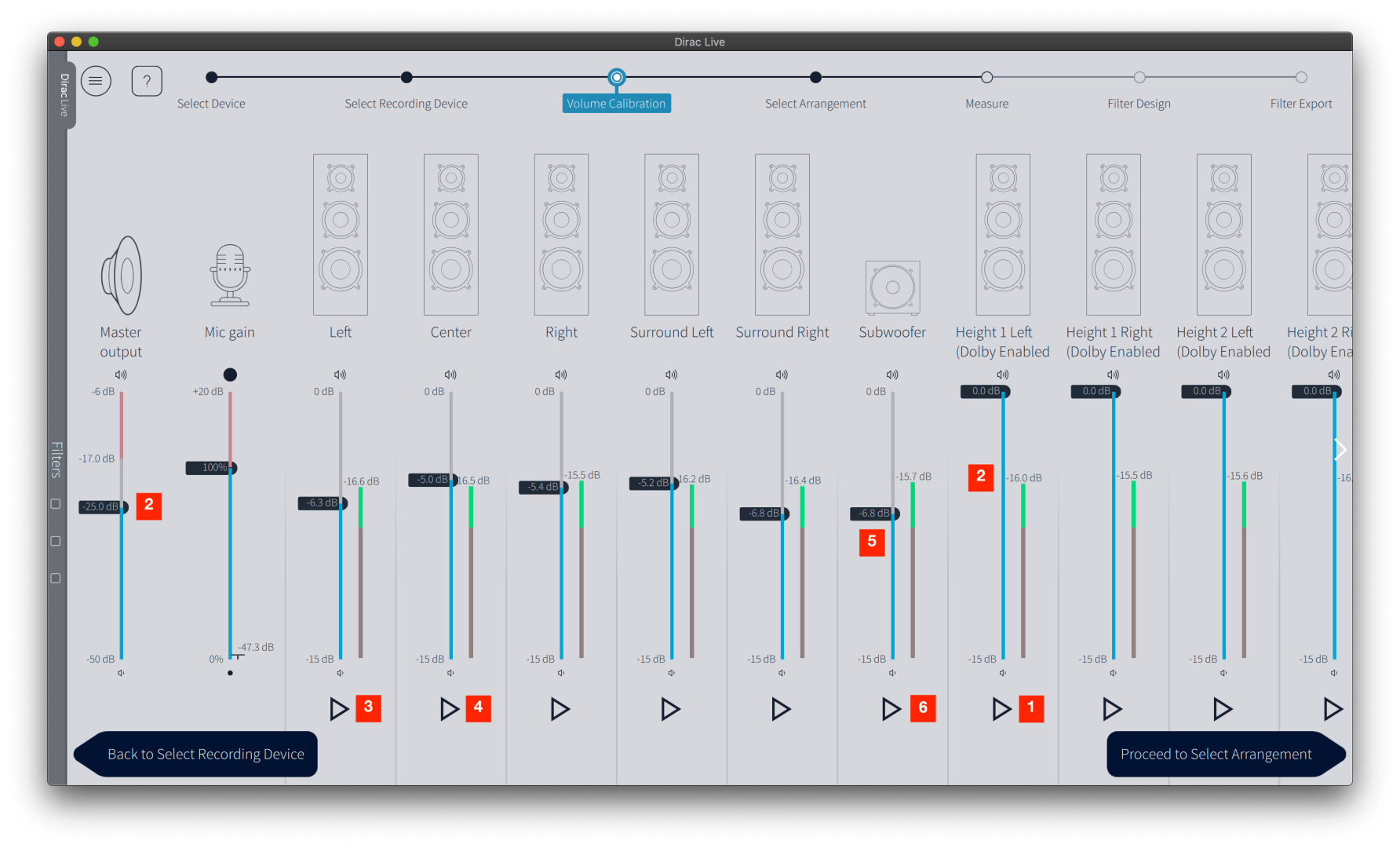This screenshot has width=1400, height=848.
Task: Jump to the Select Arrangement step
Action: pos(815,77)
